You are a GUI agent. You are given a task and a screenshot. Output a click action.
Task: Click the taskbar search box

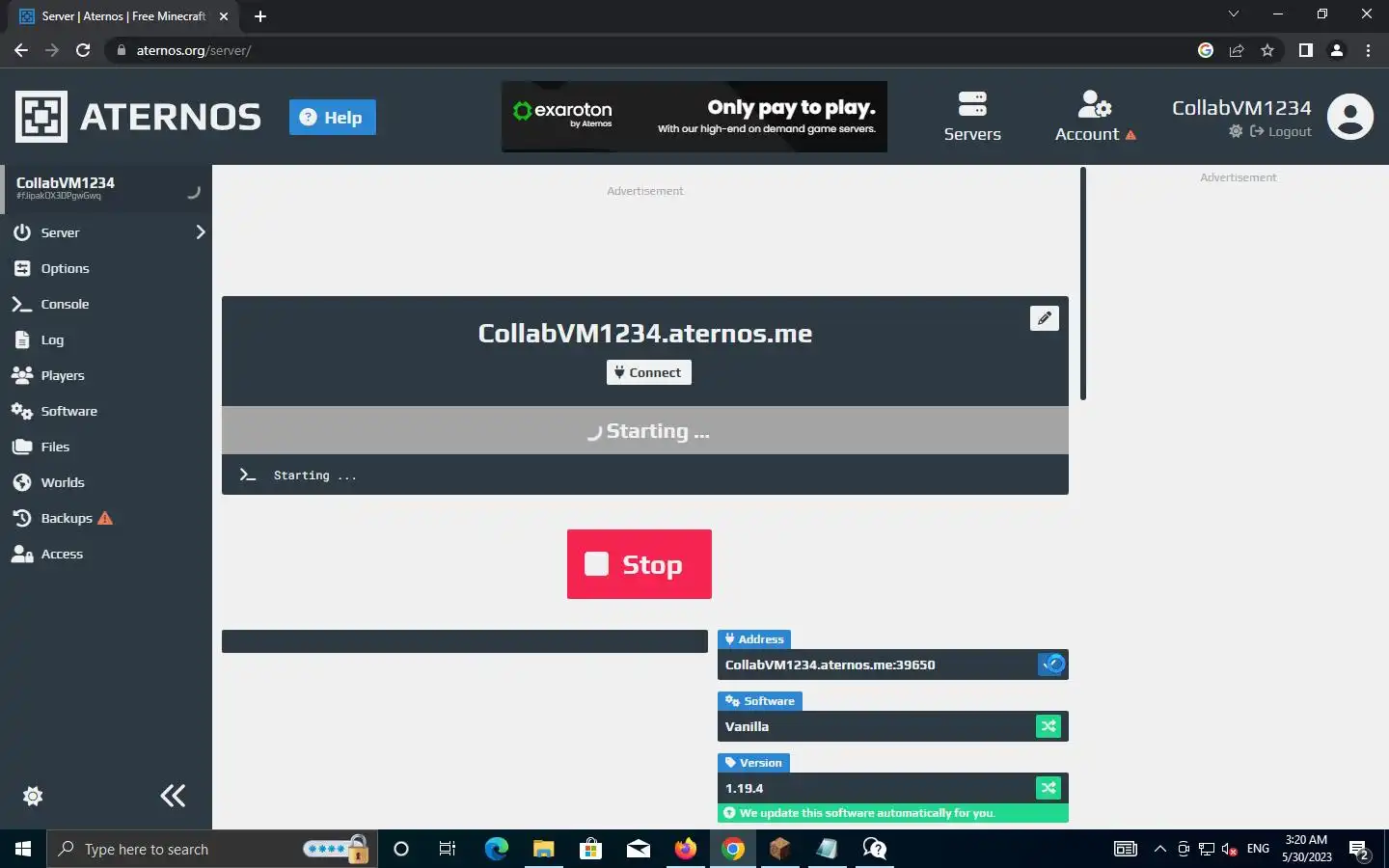tap(212, 849)
